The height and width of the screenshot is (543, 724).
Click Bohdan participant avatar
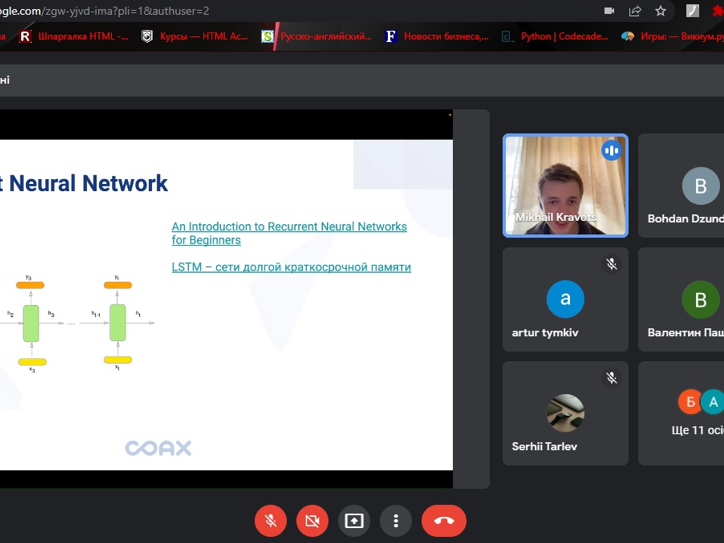coord(700,186)
